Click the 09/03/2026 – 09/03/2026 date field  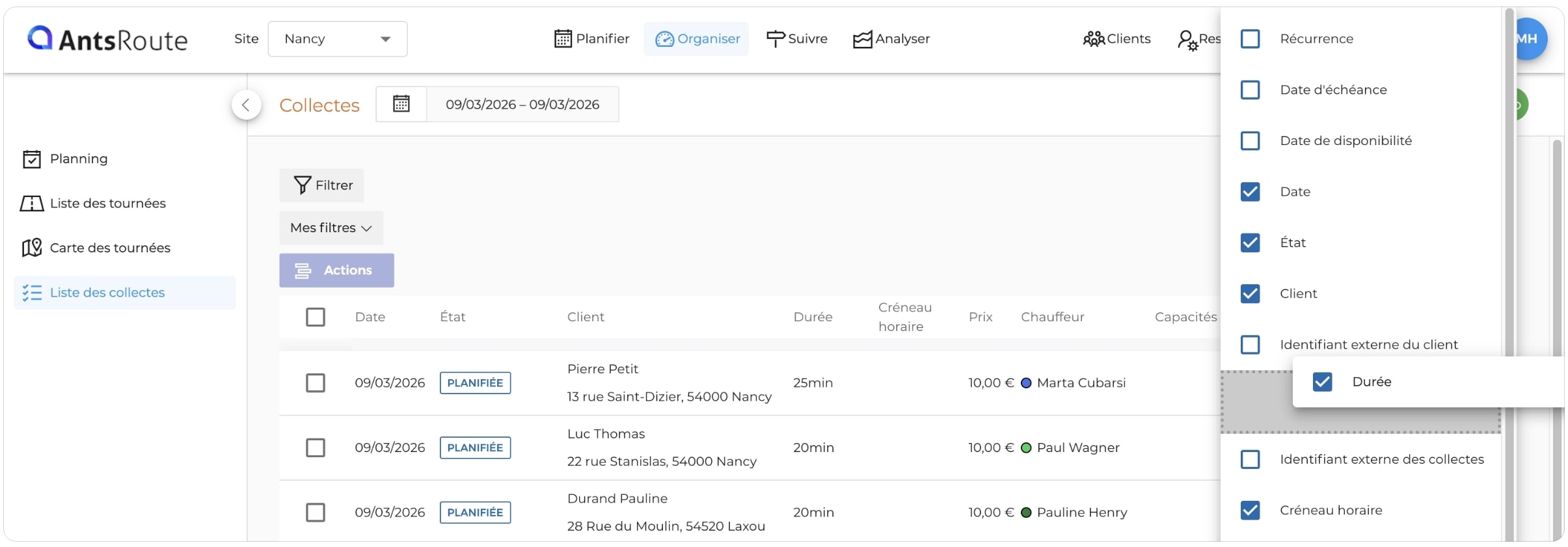coord(522,104)
